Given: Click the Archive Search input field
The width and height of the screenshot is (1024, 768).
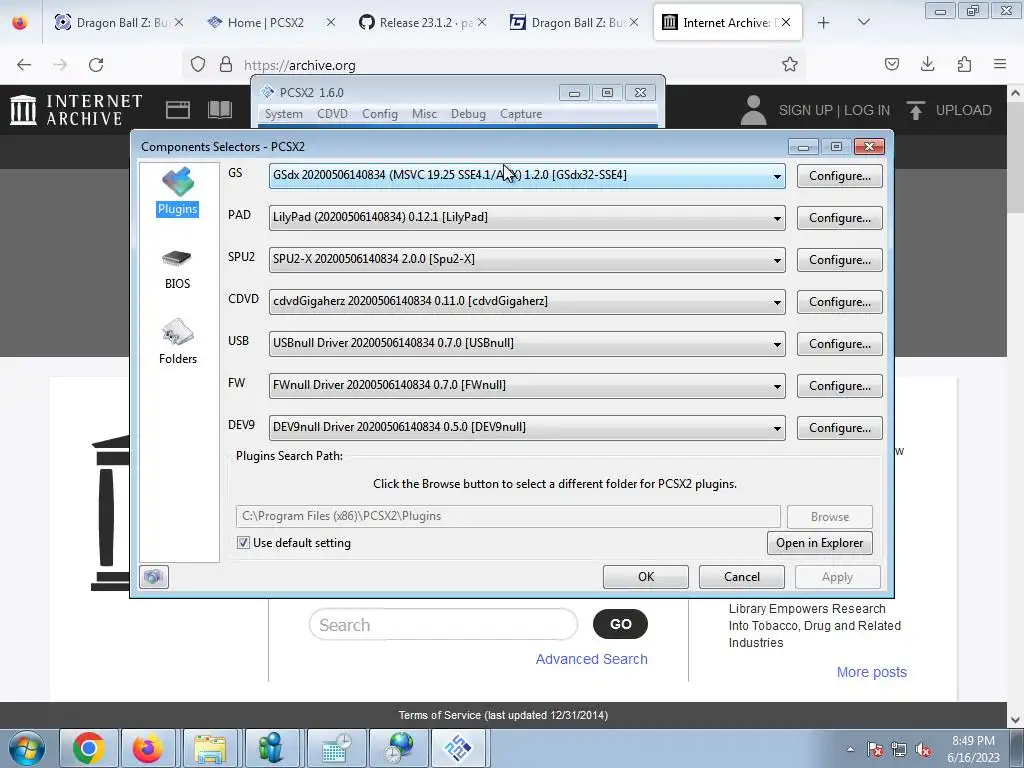Looking at the screenshot, I should coord(443,625).
